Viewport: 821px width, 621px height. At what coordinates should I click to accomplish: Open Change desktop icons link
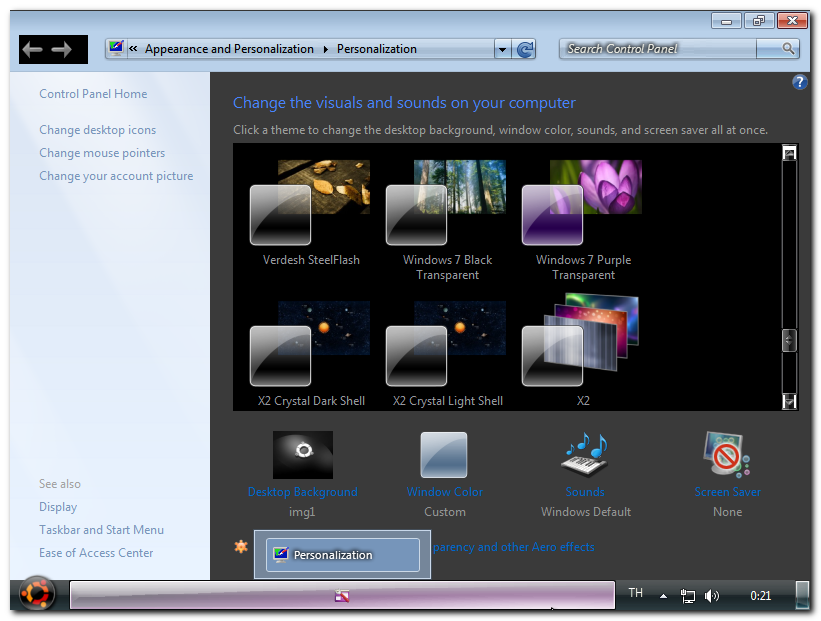tap(97, 130)
